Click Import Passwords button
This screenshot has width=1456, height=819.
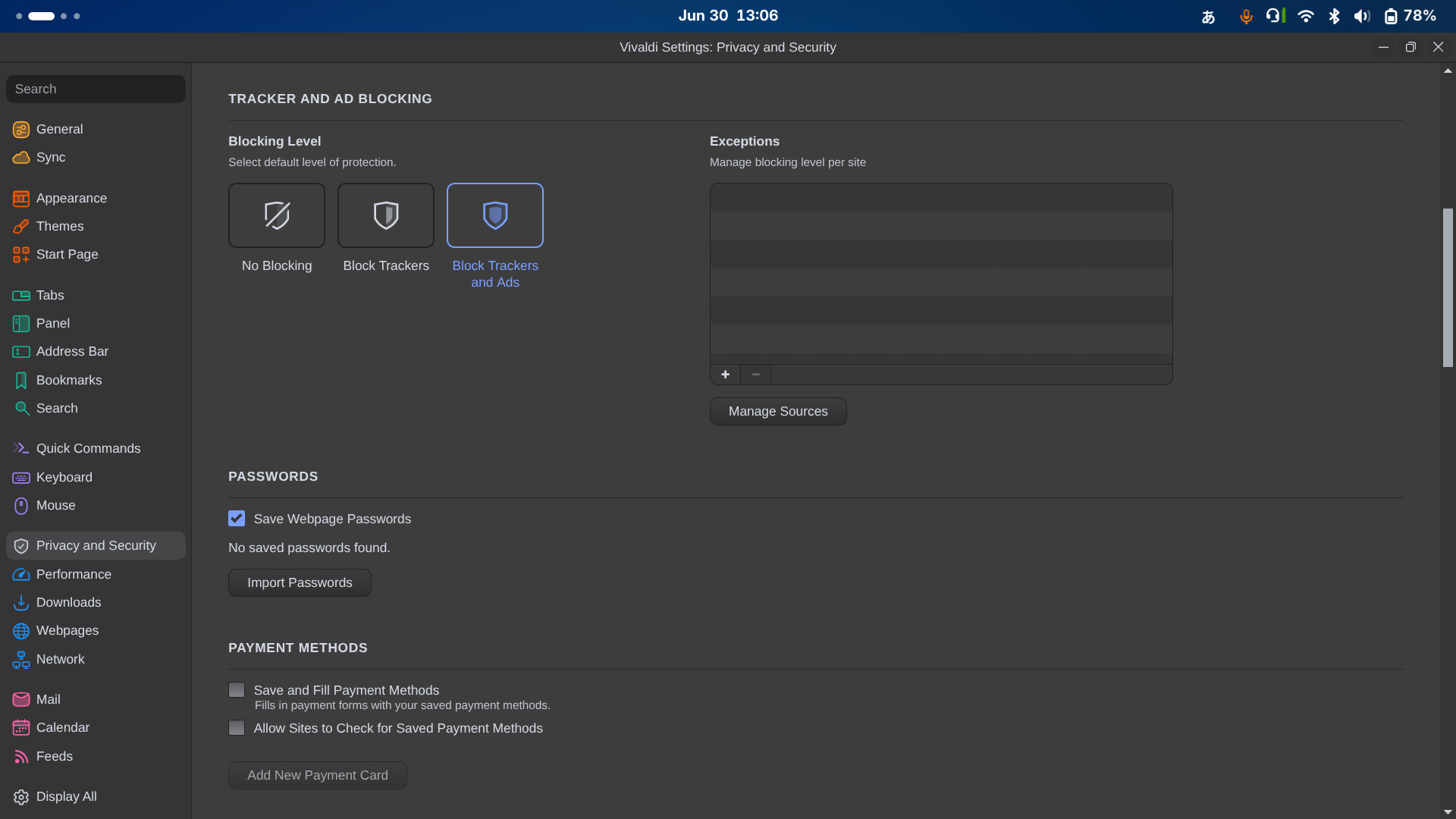(300, 583)
